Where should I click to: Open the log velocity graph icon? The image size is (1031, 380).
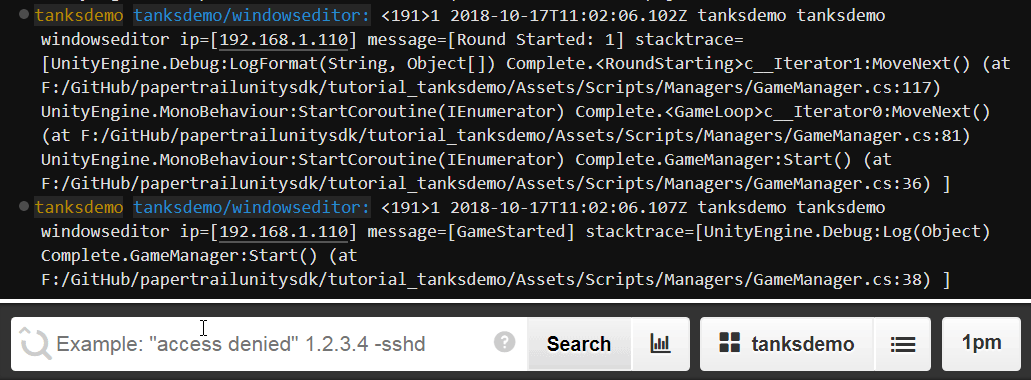click(659, 343)
